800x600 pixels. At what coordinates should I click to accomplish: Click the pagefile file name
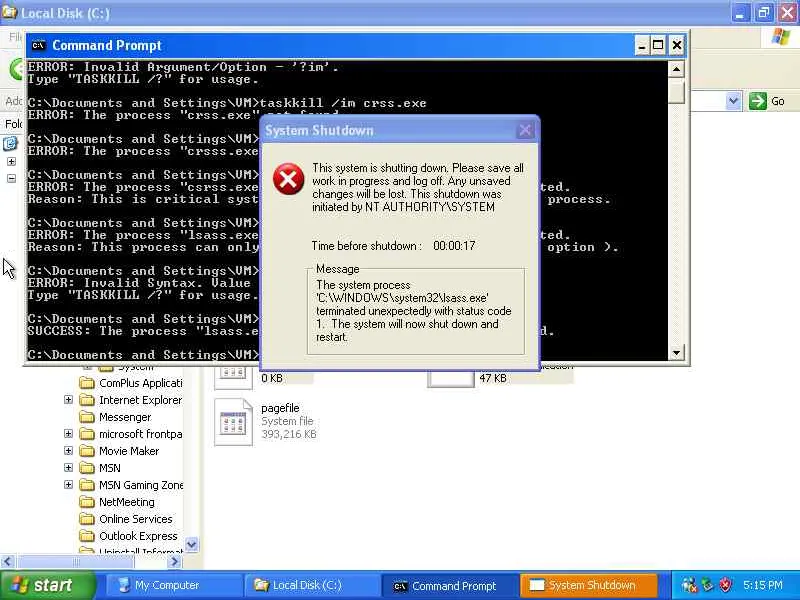pos(280,408)
